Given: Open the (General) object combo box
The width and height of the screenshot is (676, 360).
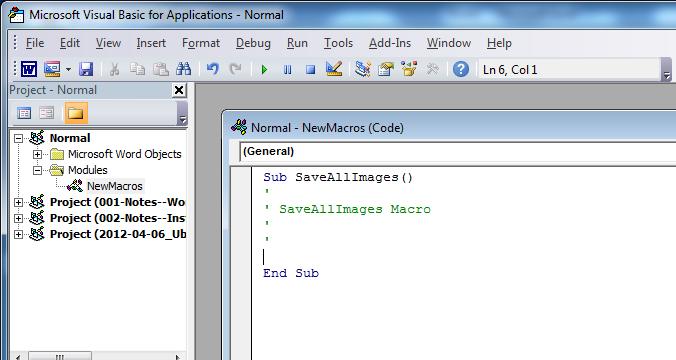Looking at the screenshot, I should (x=458, y=152).
